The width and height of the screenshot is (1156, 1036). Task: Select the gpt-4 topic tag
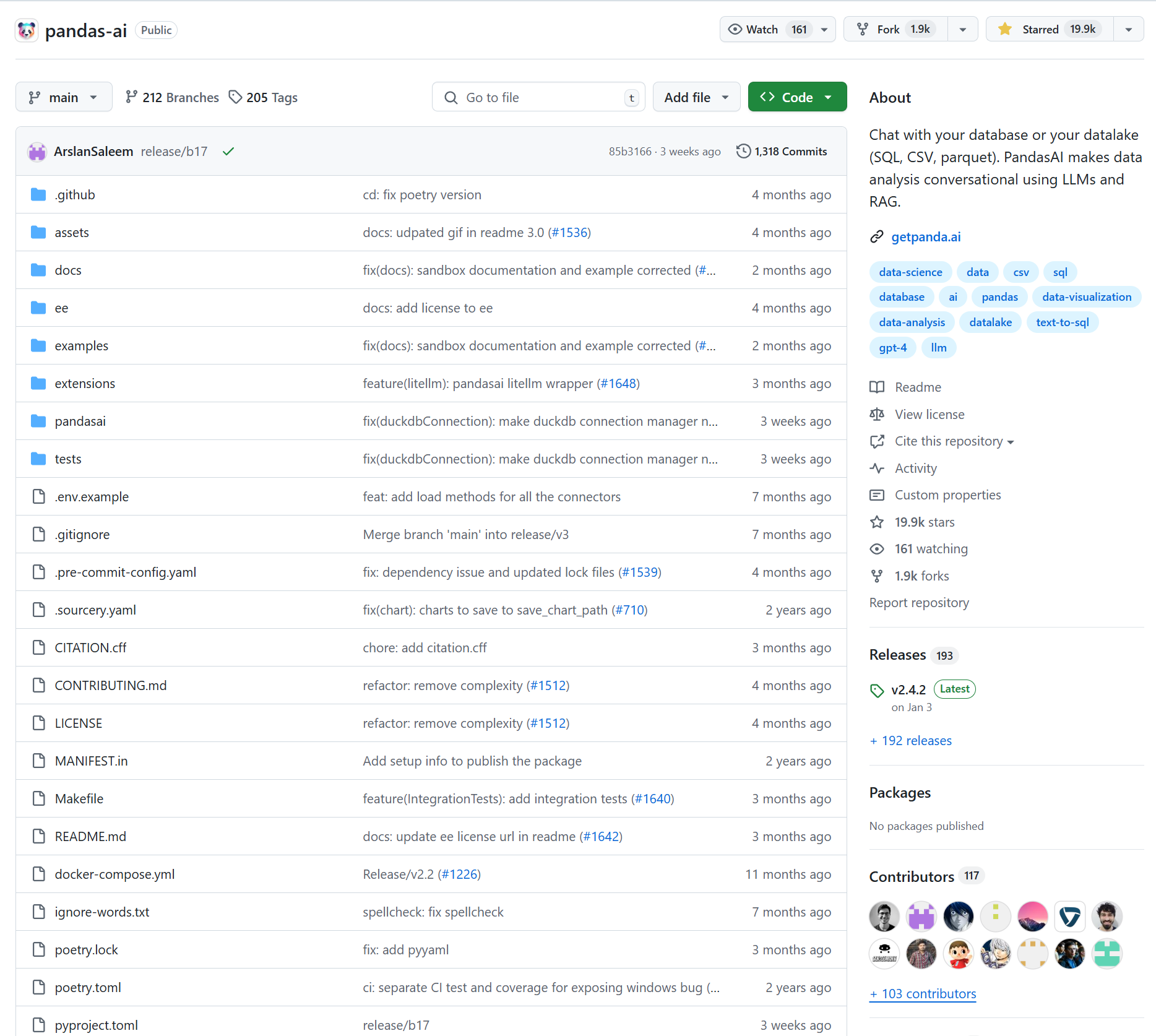(x=893, y=348)
